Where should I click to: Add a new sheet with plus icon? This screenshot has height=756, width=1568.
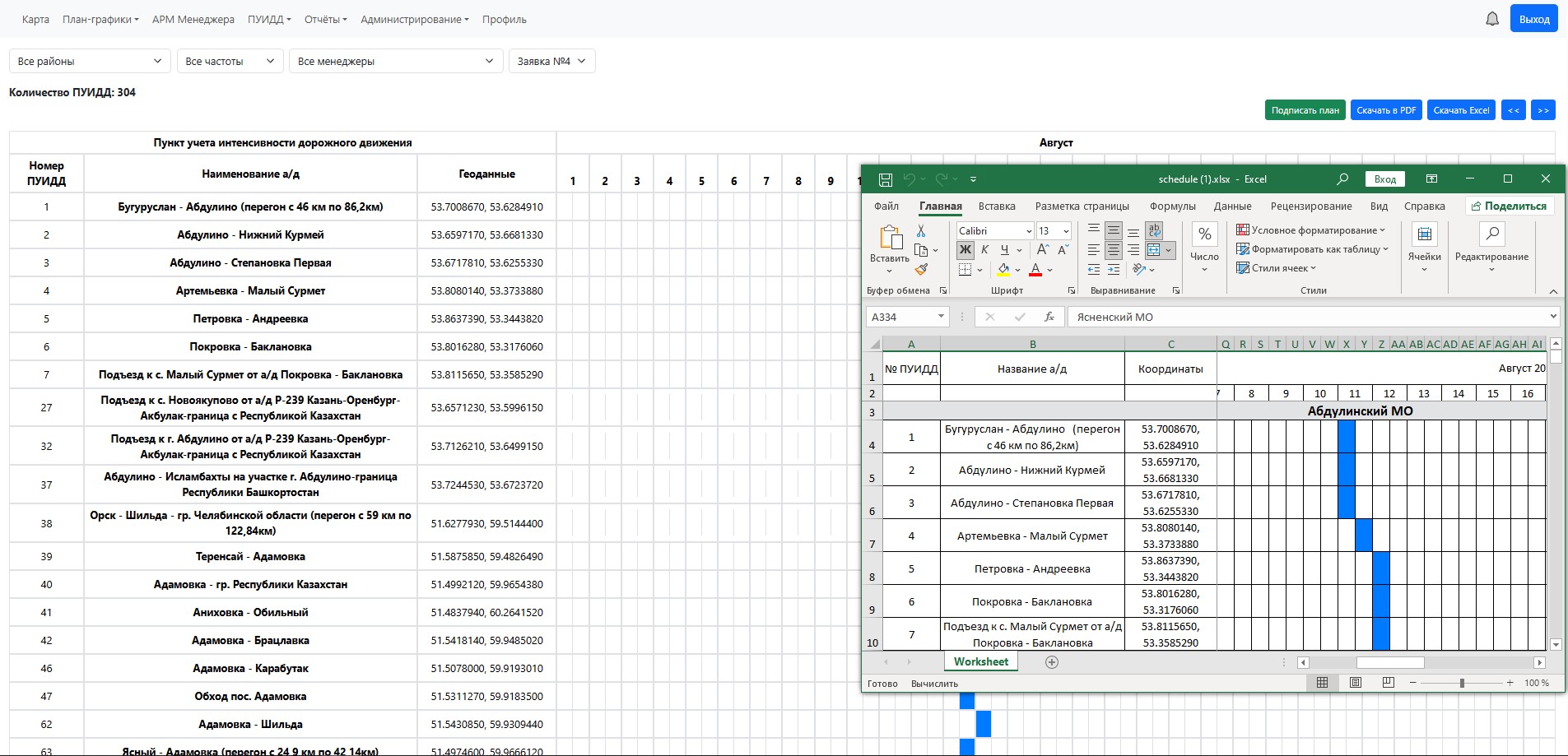tap(1051, 662)
